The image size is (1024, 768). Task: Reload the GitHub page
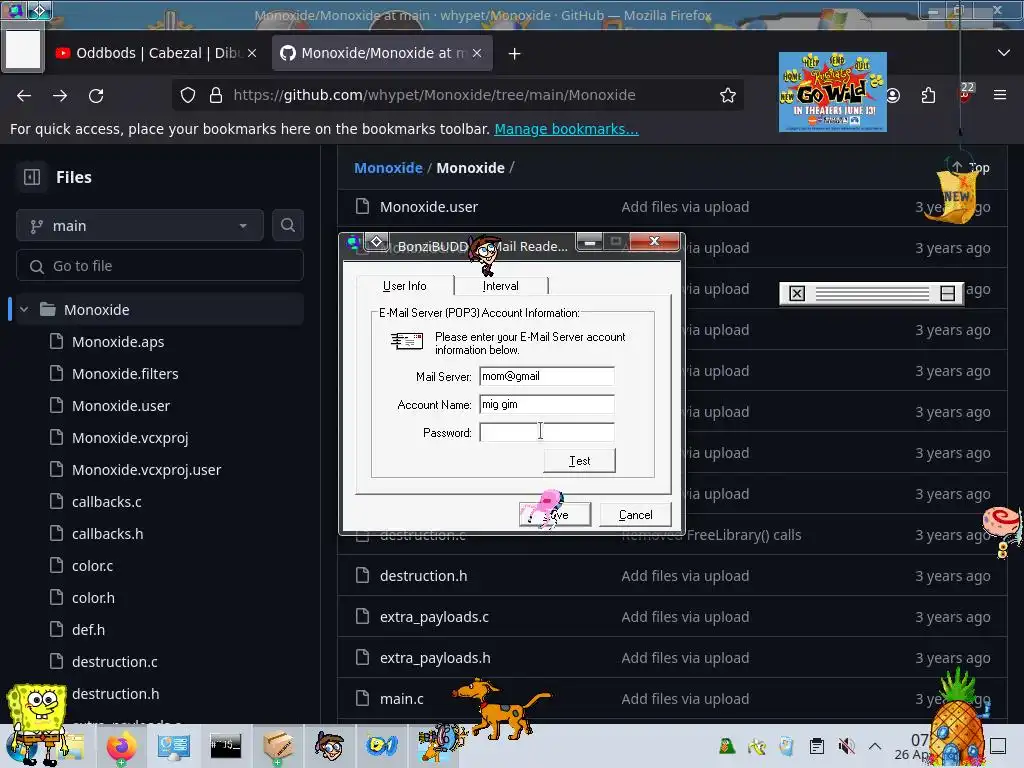(x=96, y=95)
